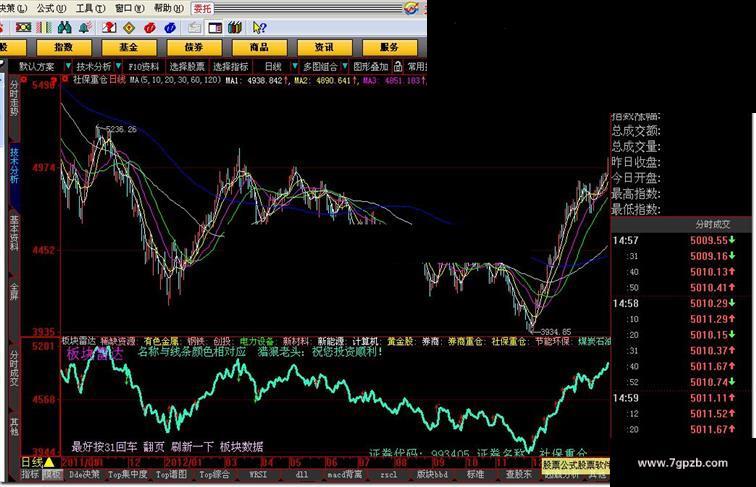Click the 电力设备 sector label
The image size is (756, 487).
click(257, 341)
